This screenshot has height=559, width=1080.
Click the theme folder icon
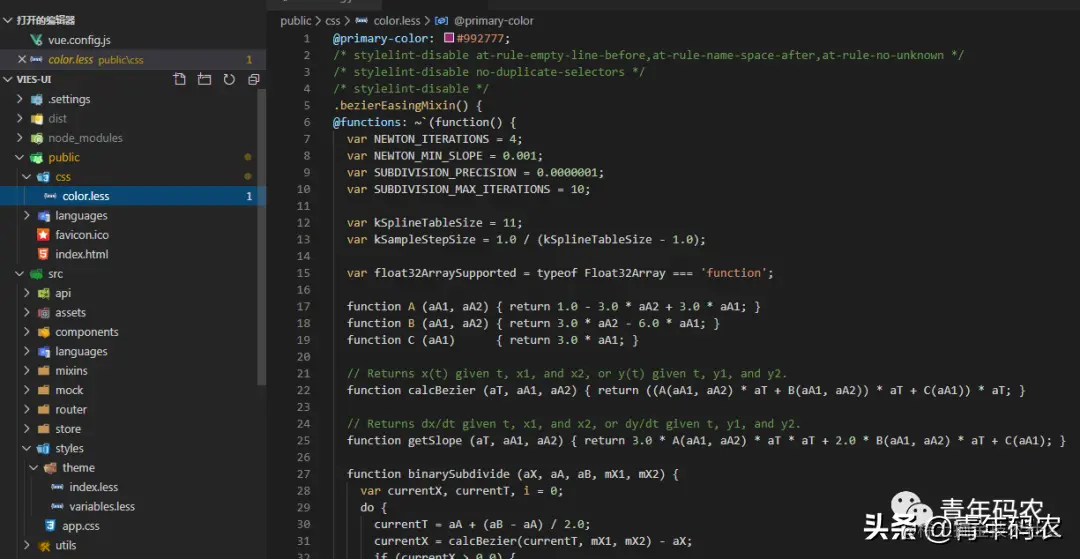pyautogui.click(x=50, y=467)
